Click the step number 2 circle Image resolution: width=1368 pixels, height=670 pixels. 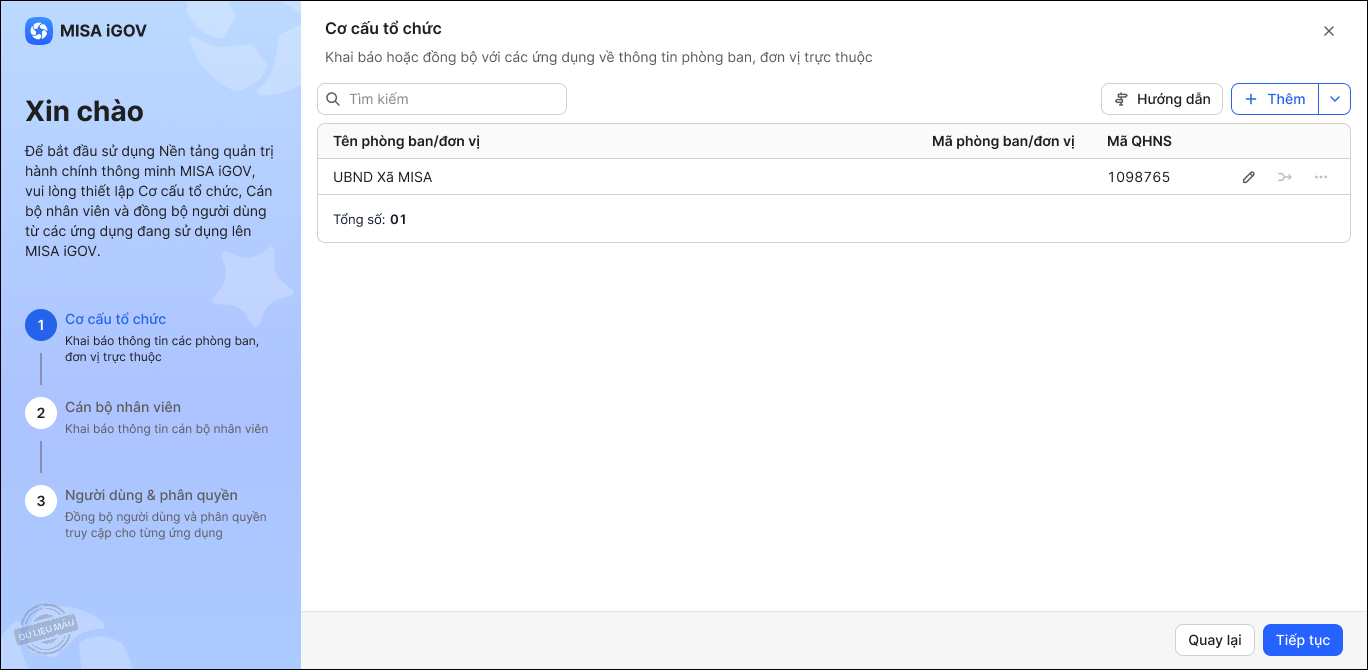pos(41,413)
